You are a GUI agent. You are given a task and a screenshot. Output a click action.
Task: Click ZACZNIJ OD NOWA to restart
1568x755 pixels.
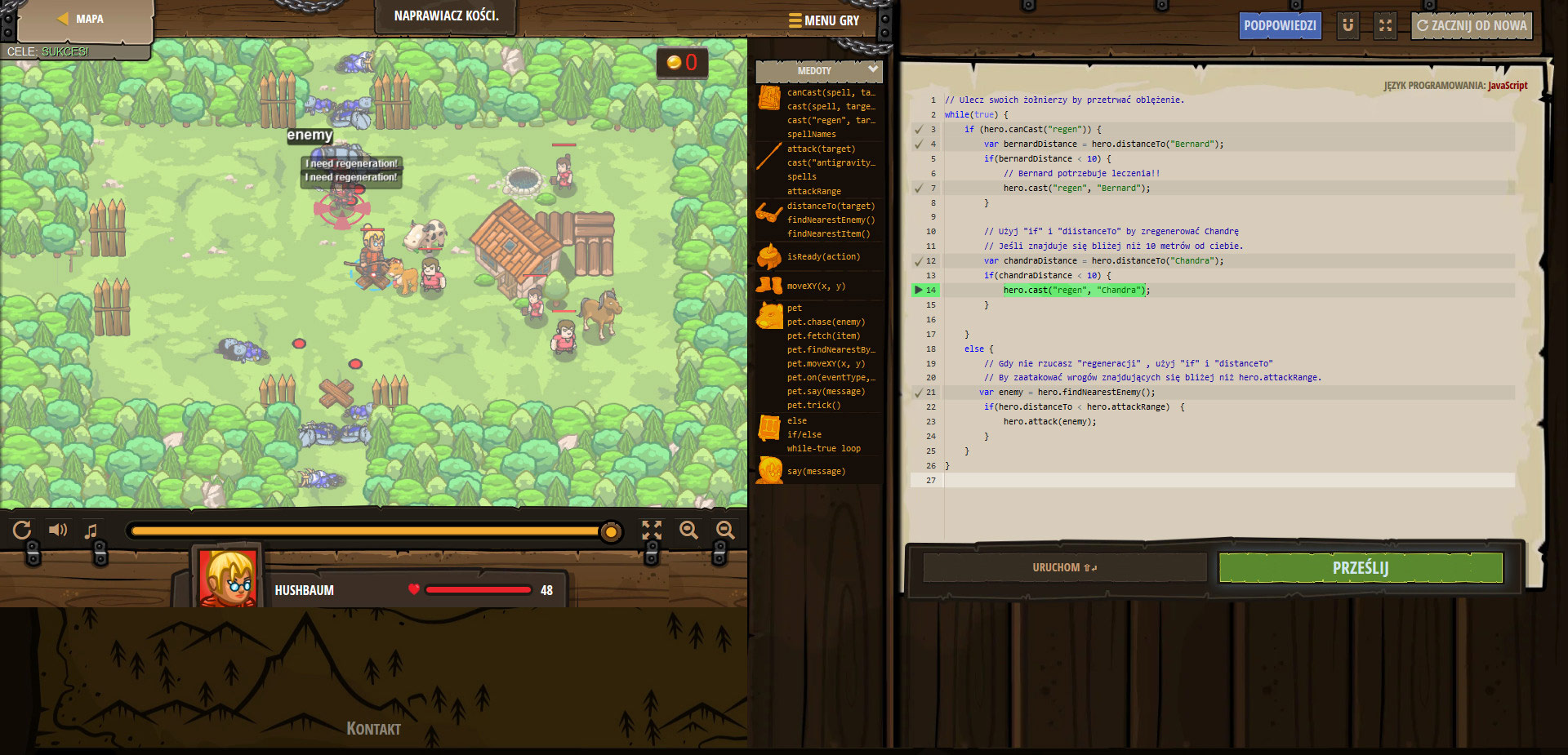[x=1472, y=25]
